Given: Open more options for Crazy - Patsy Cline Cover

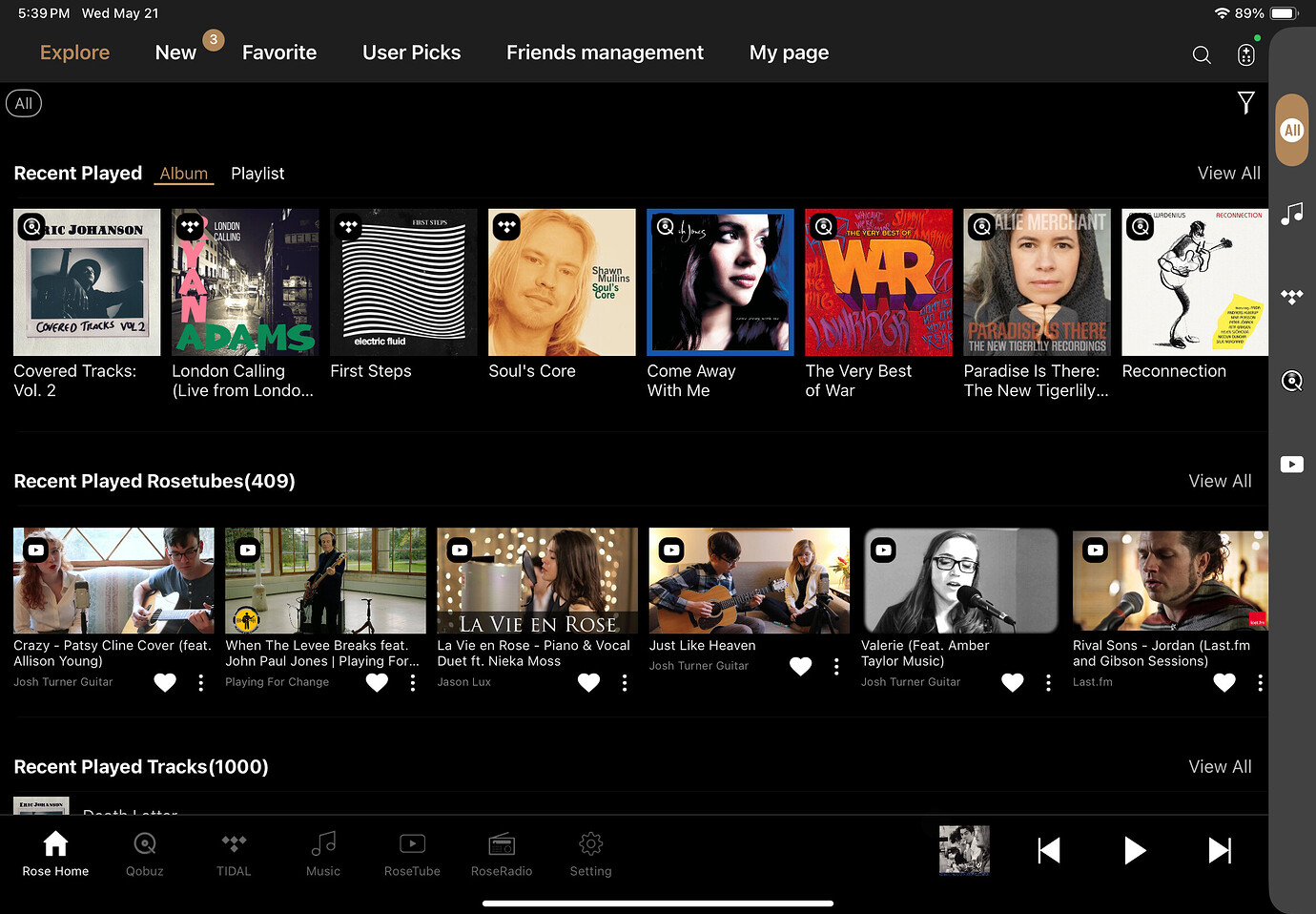Looking at the screenshot, I should (x=200, y=682).
